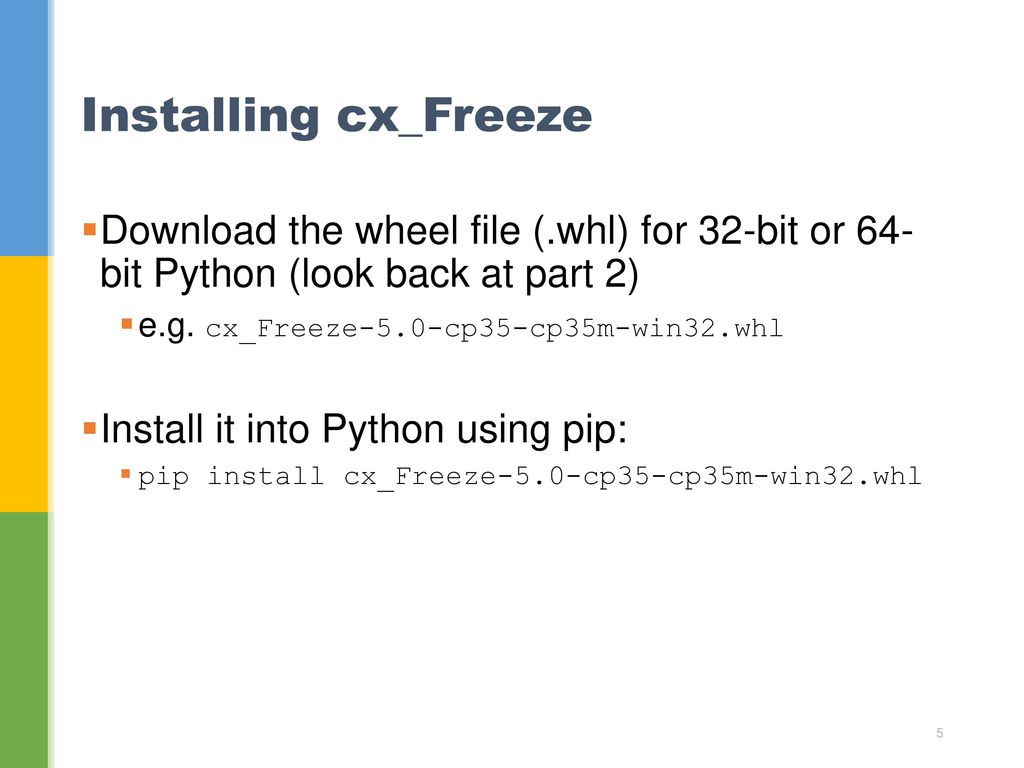Viewport: 1024px width, 768px height.
Task: Click the word 'Installing' in the title
Action: (200, 116)
